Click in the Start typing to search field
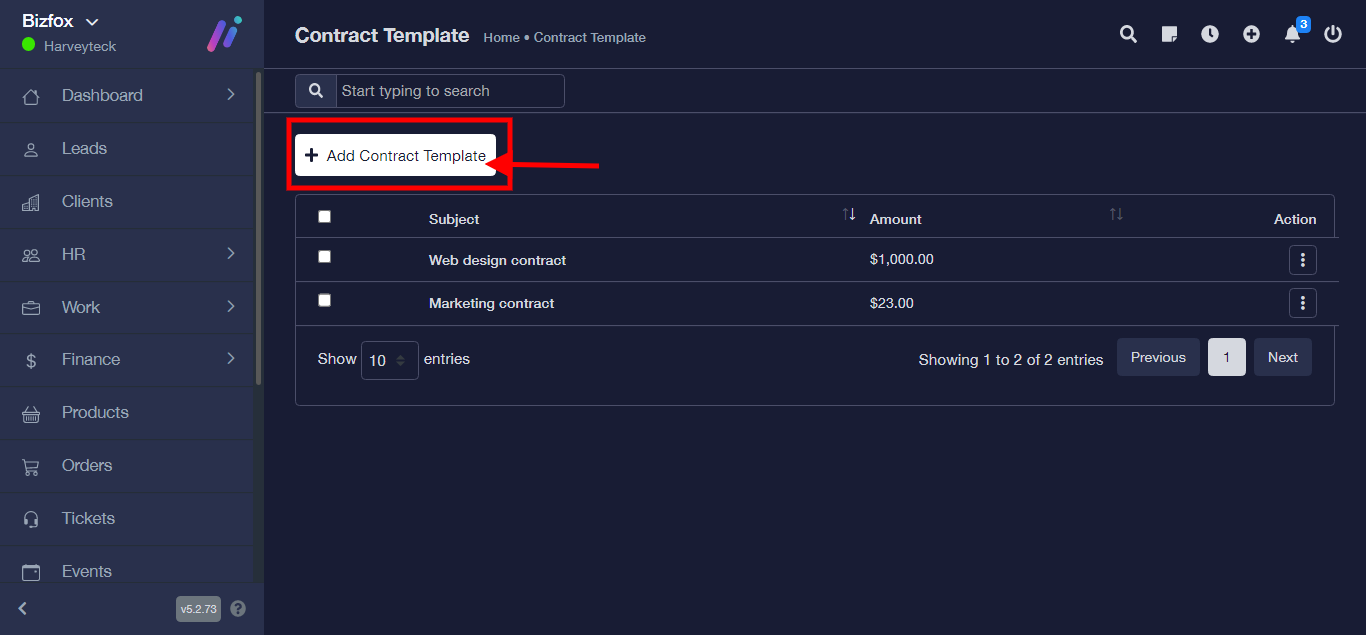This screenshot has height=635, width=1367. point(449,91)
